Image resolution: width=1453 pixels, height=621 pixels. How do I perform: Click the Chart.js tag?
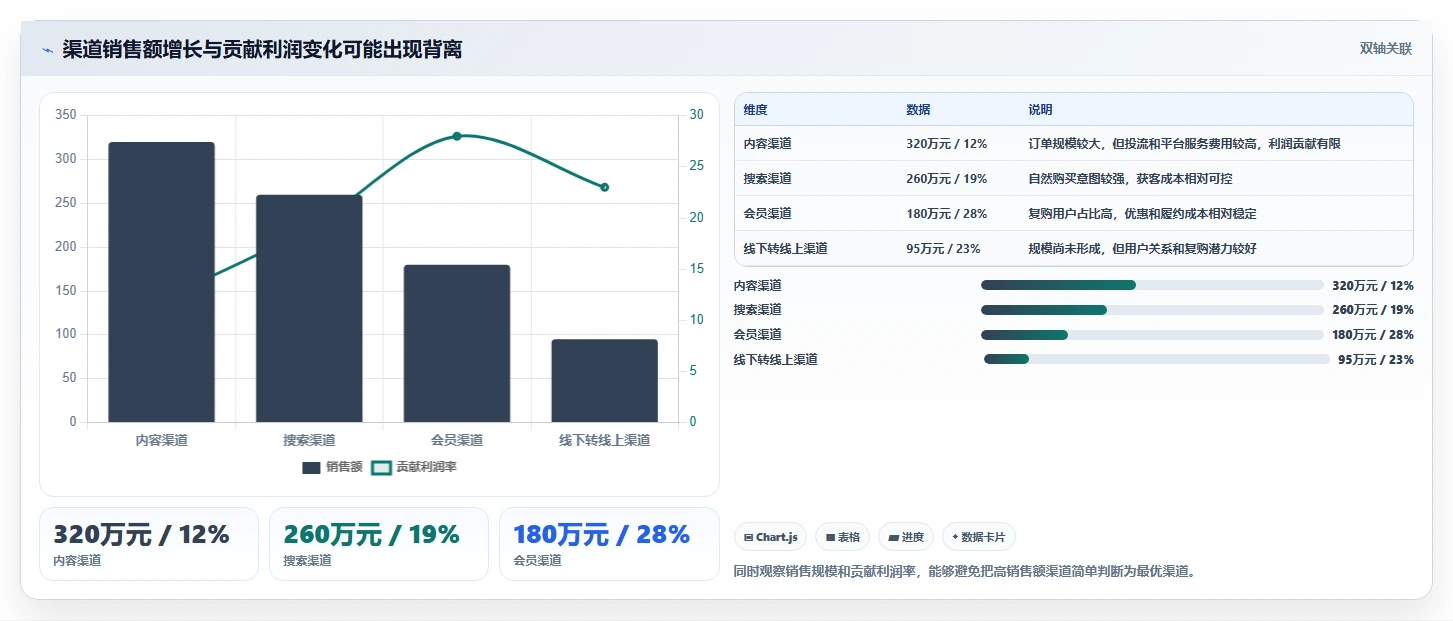771,537
